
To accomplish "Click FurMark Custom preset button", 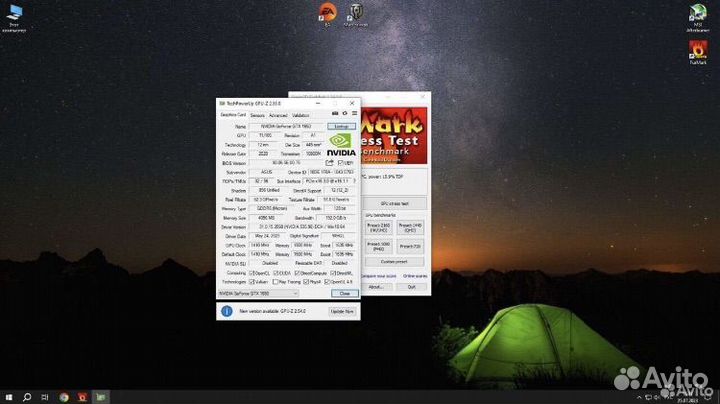I will coord(394,262).
